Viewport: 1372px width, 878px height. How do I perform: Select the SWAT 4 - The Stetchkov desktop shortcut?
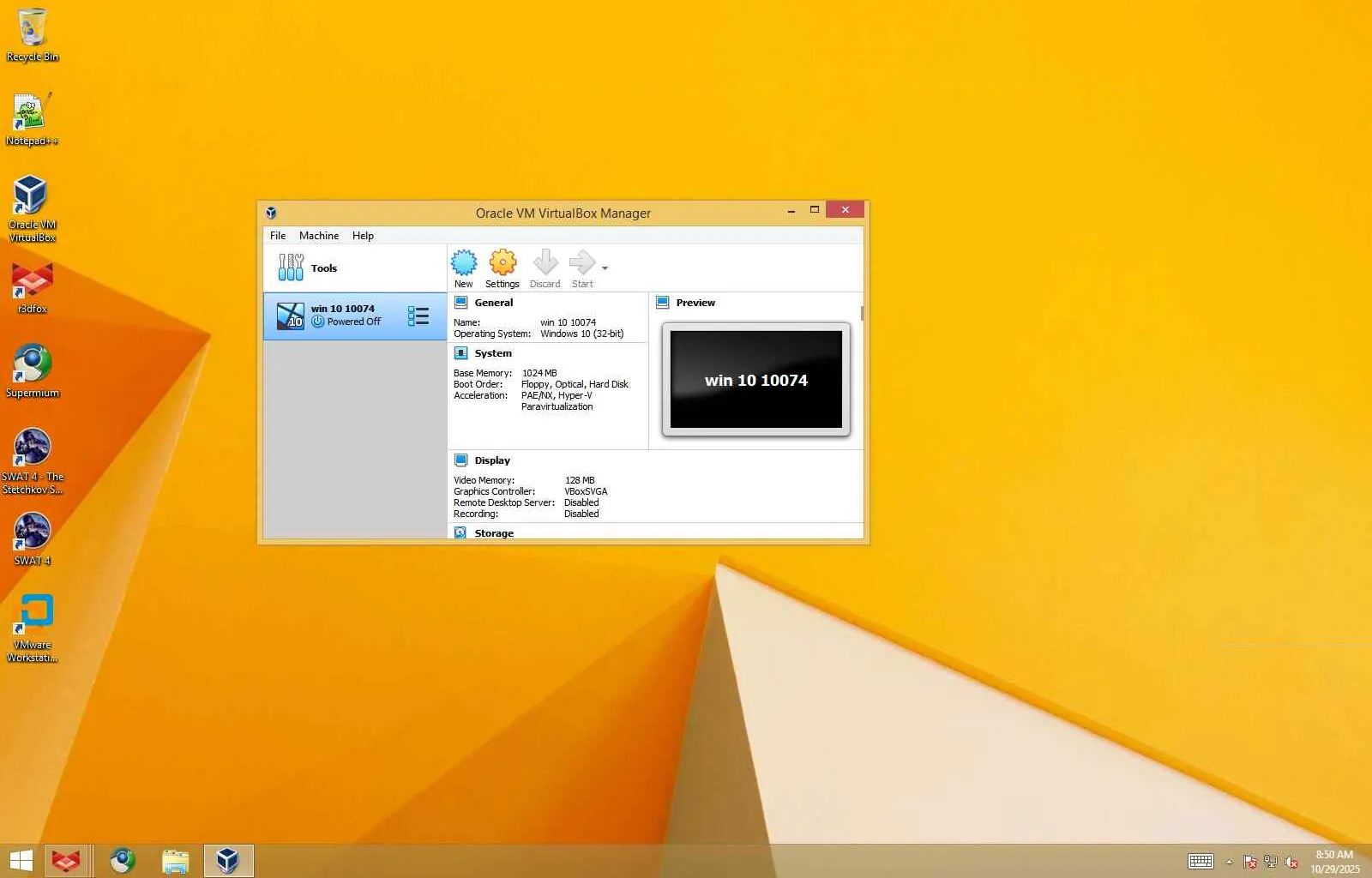tap(33, 461)
